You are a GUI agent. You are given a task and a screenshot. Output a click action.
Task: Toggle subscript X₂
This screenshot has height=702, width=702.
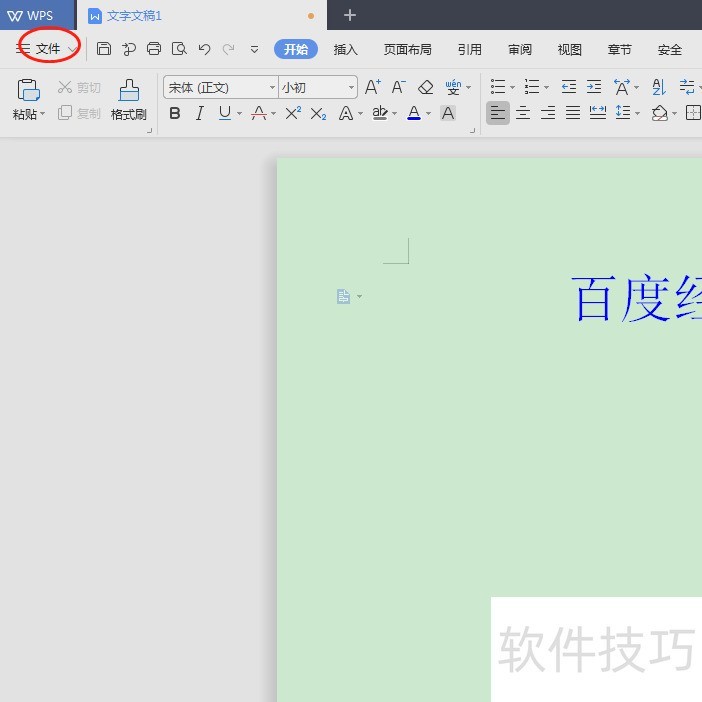coord(318,114)
